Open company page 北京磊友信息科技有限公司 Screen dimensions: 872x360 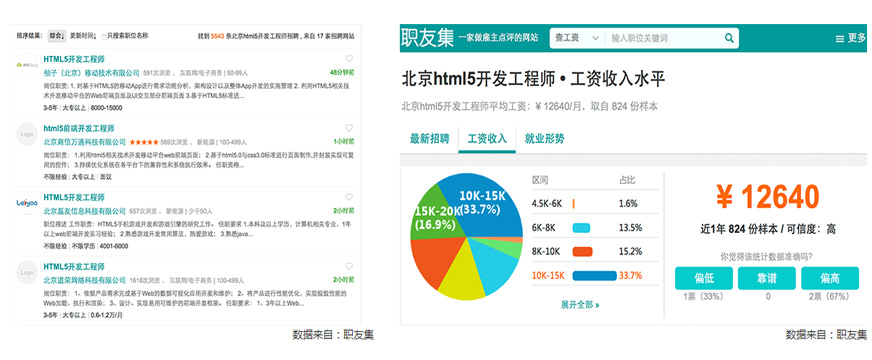tap(85, 211)
